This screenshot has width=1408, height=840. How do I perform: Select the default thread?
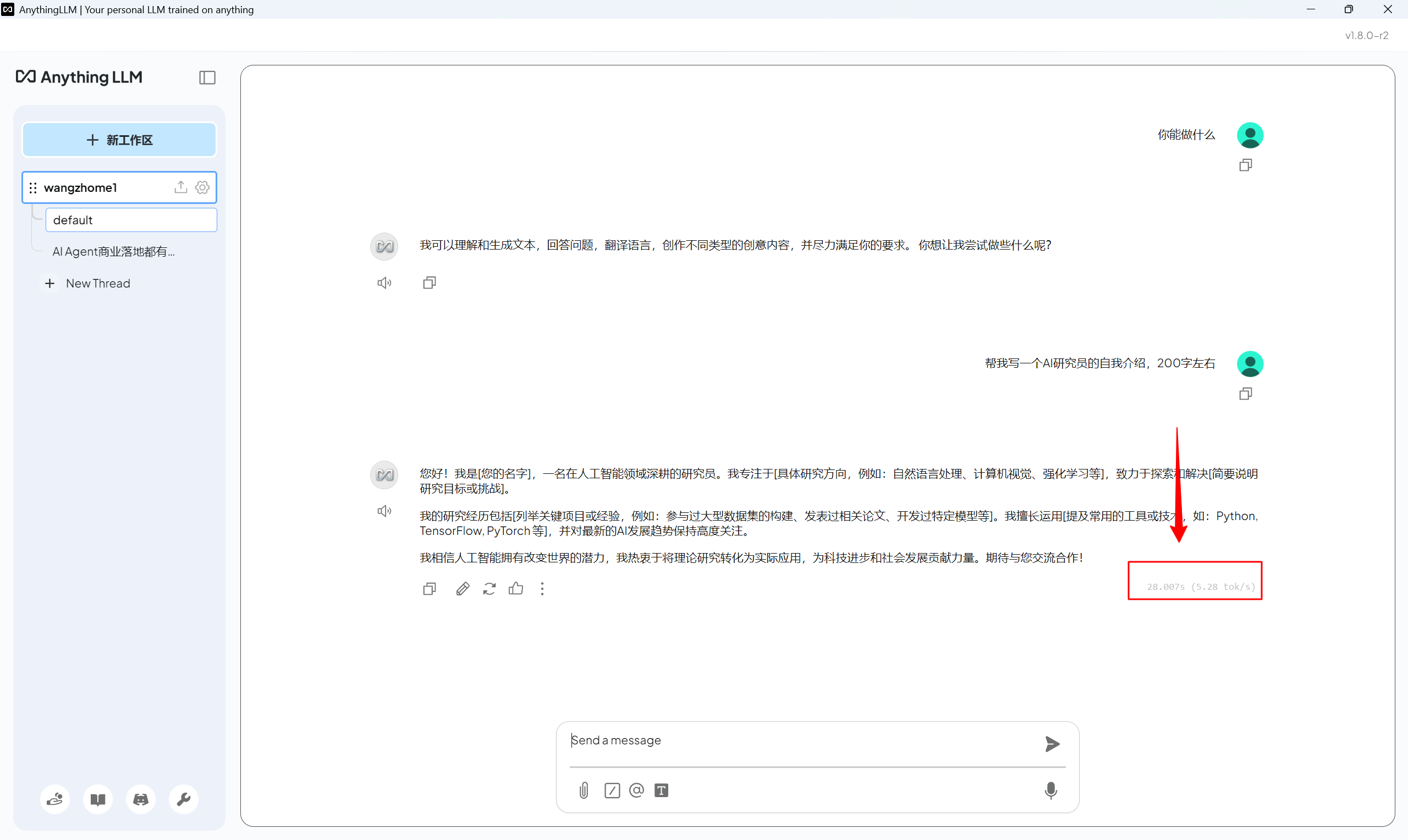pyautogui.click(x=131, y=220)
